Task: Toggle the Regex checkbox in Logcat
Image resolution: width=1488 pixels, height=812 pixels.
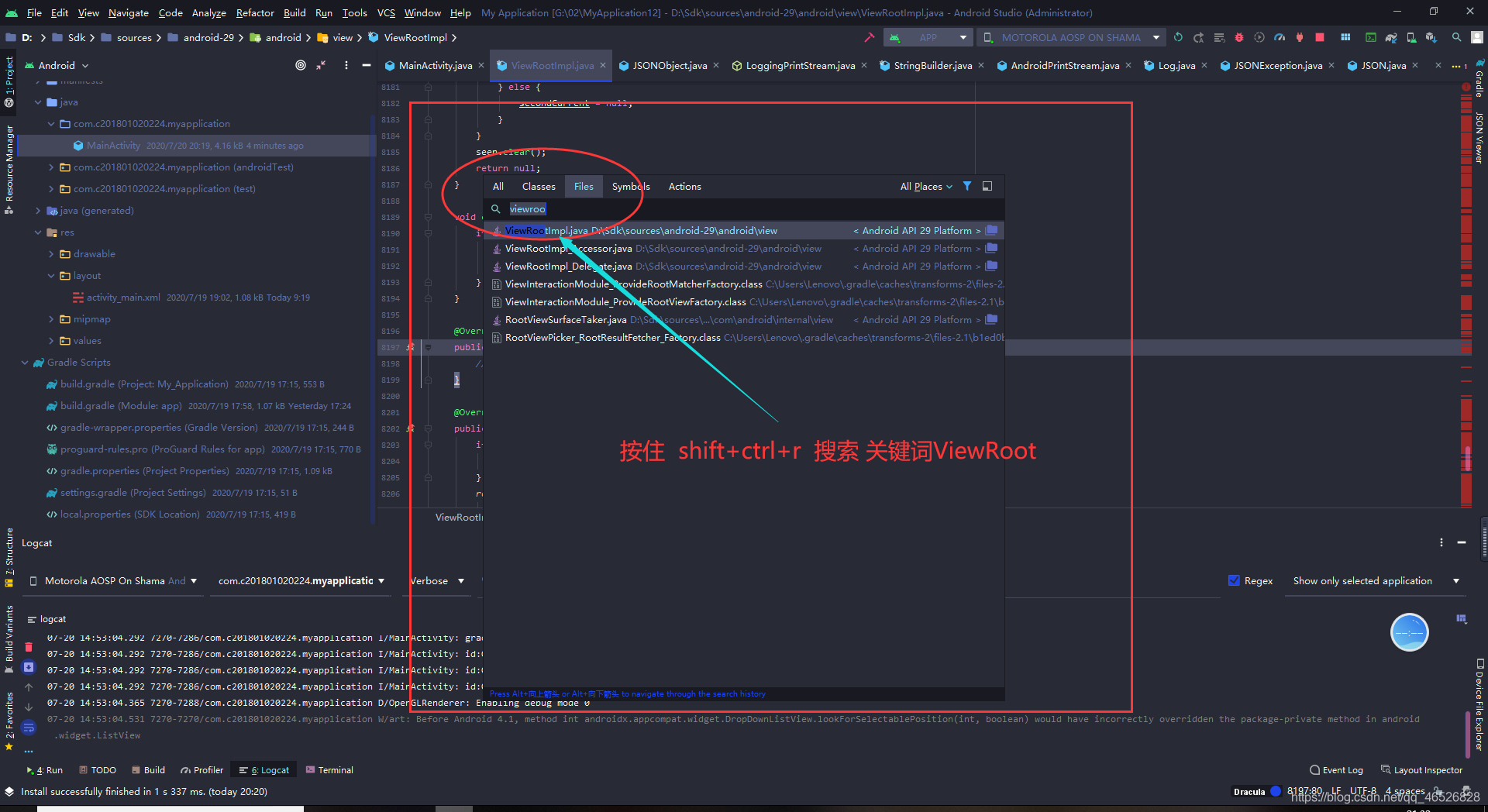Action: [x=1234, y=580]
